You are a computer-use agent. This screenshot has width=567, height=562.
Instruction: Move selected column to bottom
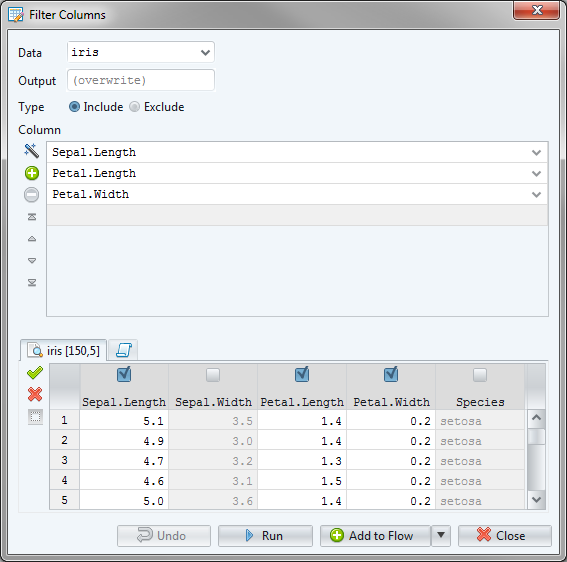tap(32, 282)
